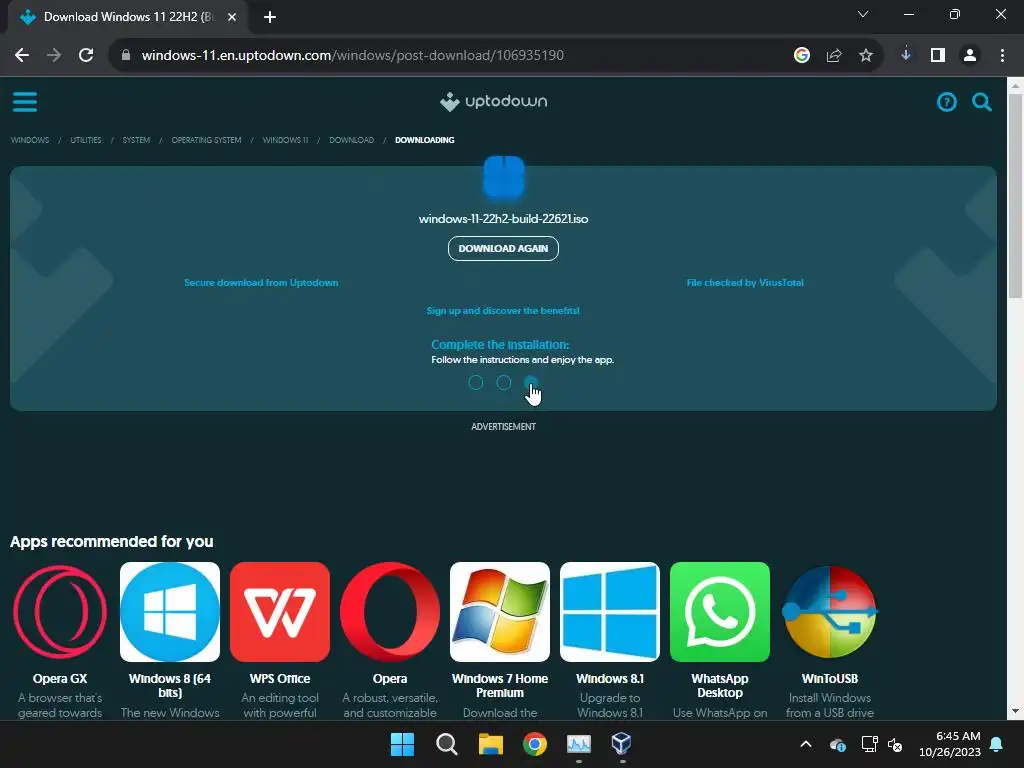Open the red Opera app icon
Screen dimensions: 1024x768
[x=390, y=612]
